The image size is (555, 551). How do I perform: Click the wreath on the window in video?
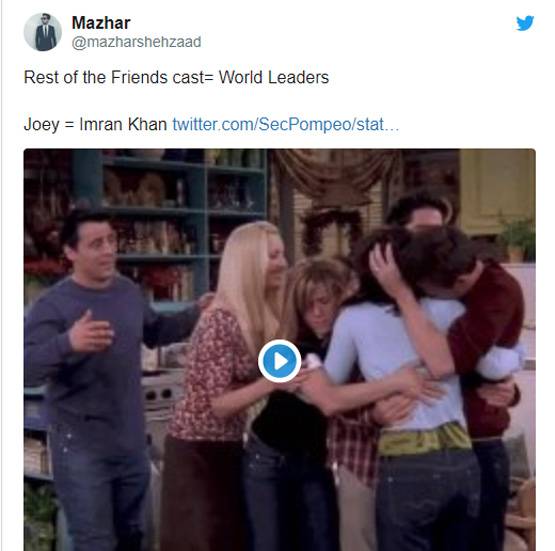[331, 232]
